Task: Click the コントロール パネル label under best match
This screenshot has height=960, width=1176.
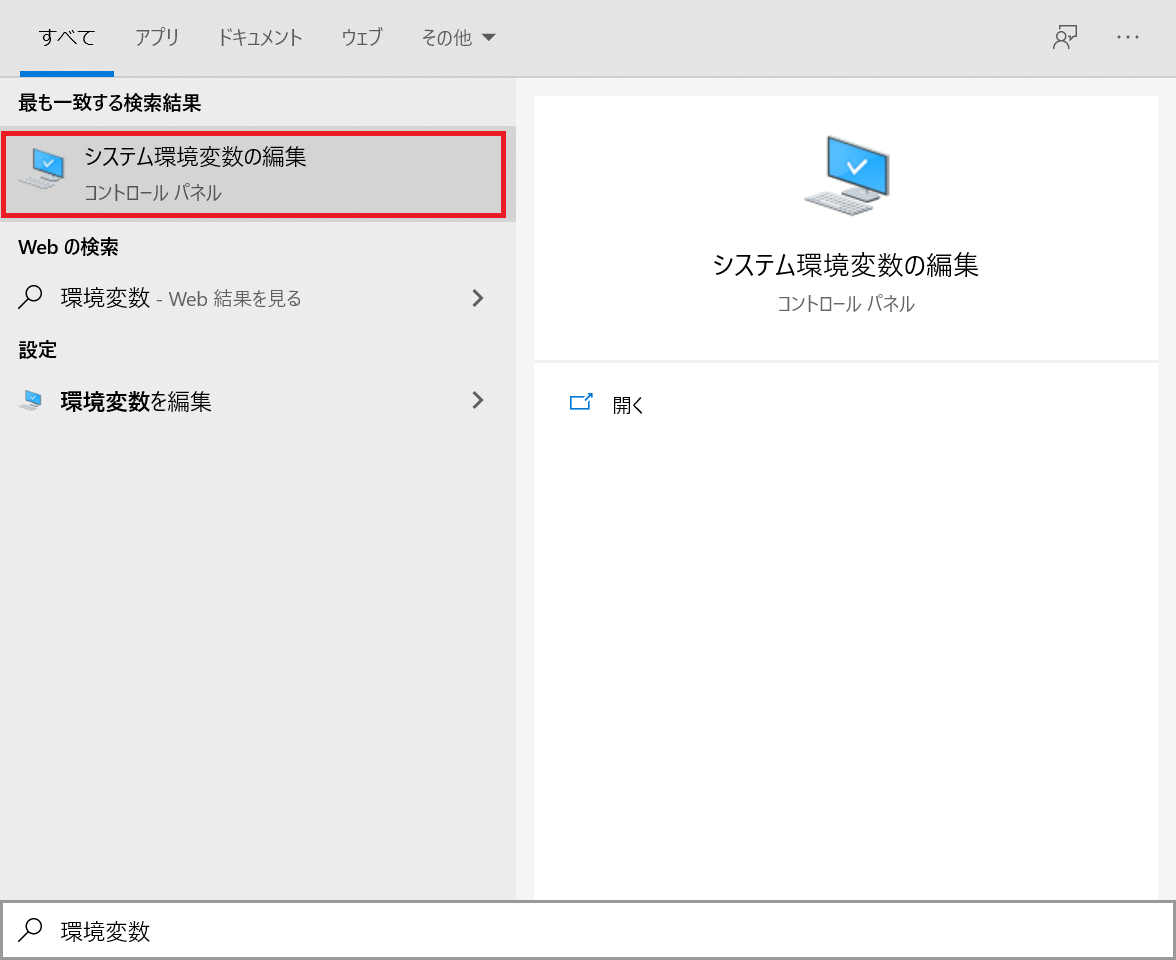Action: [x=152, y=193]
